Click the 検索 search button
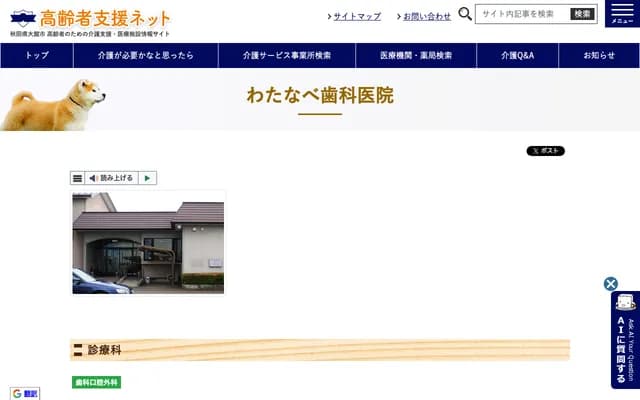Viewport: 640px width, 400px height. pos(582,14)
